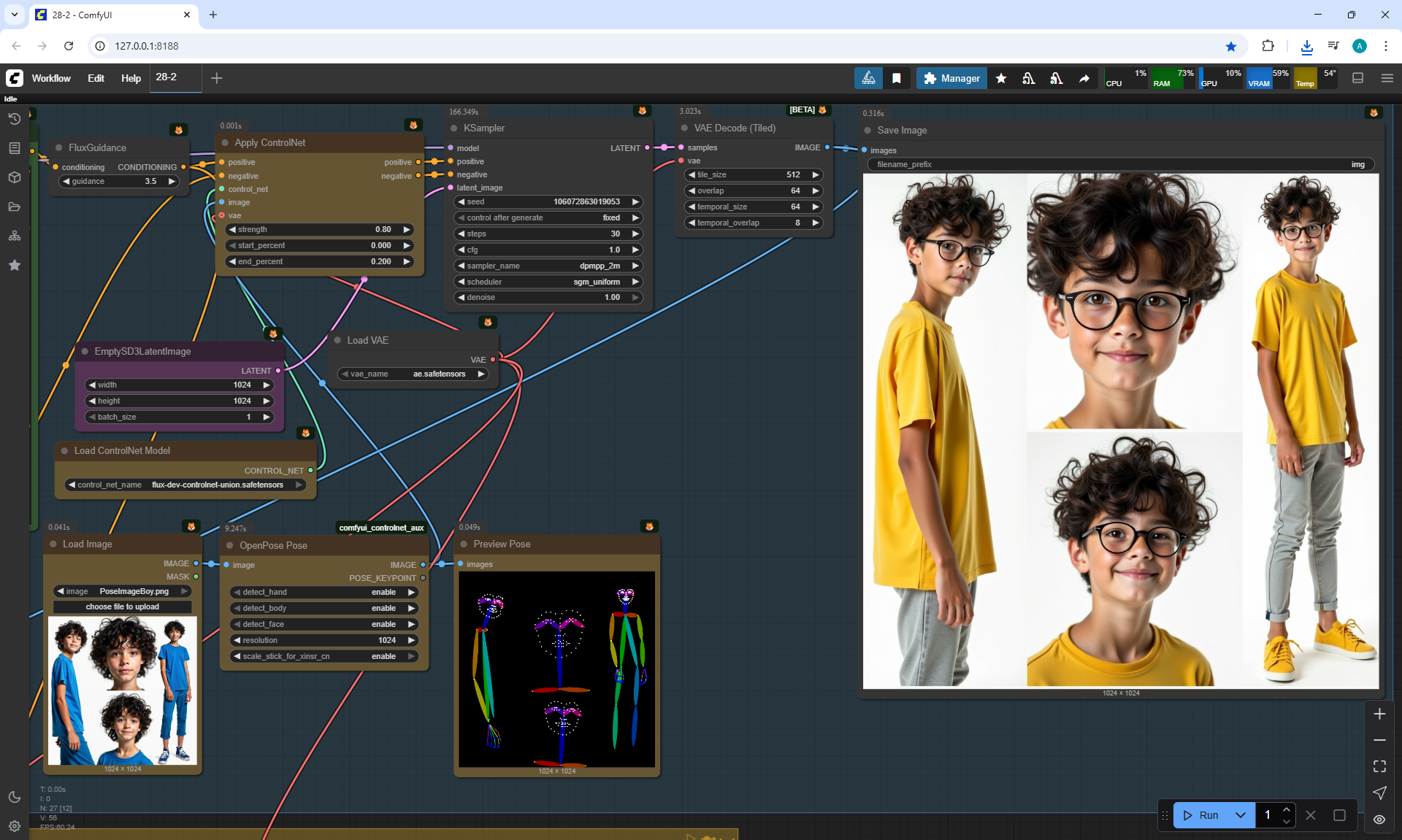Click the share arrow toolbar icon
This screenshot has width=1402, height=840.
point(1084,78)
